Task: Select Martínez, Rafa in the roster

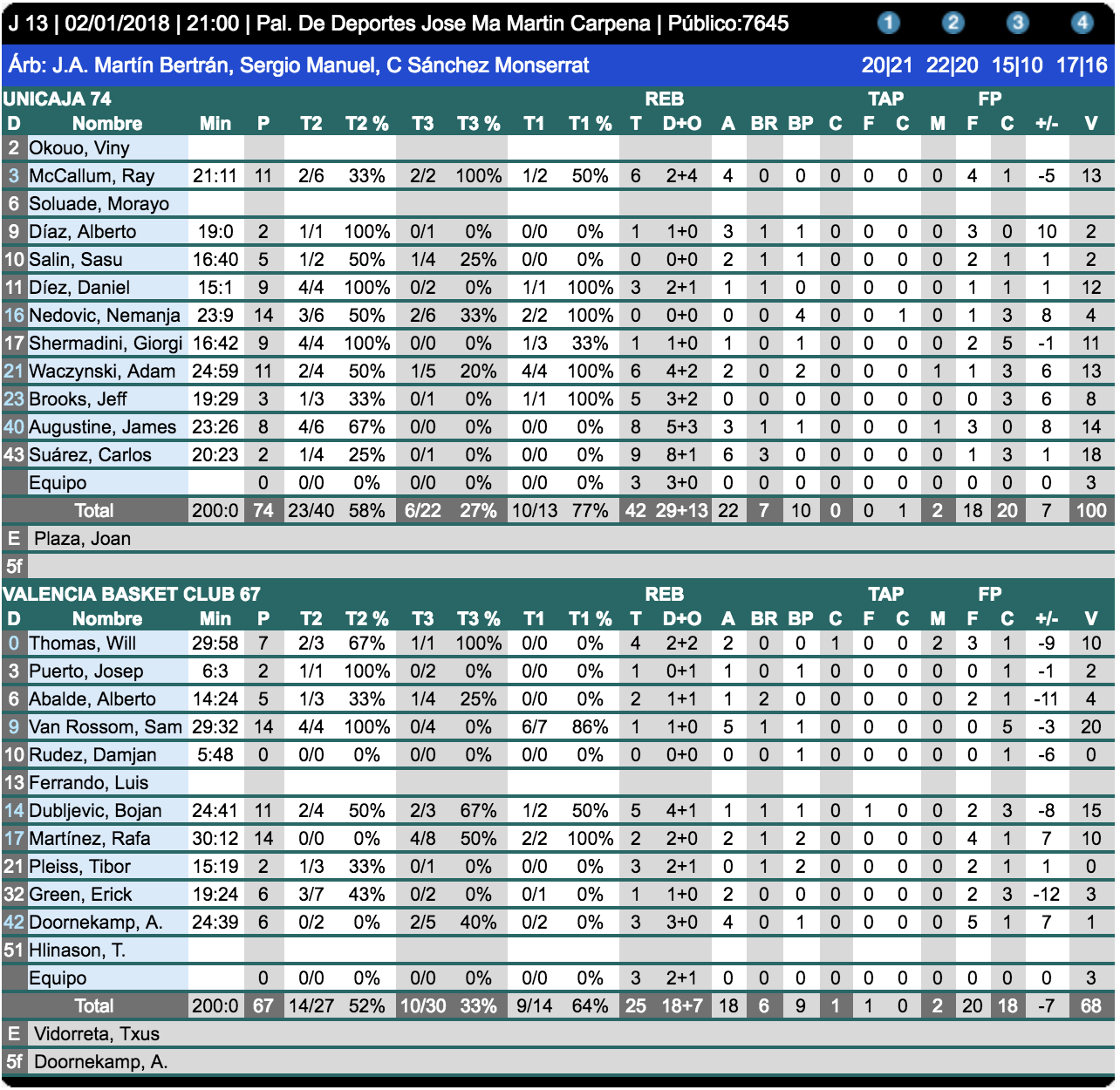Action: pos(90,839)
